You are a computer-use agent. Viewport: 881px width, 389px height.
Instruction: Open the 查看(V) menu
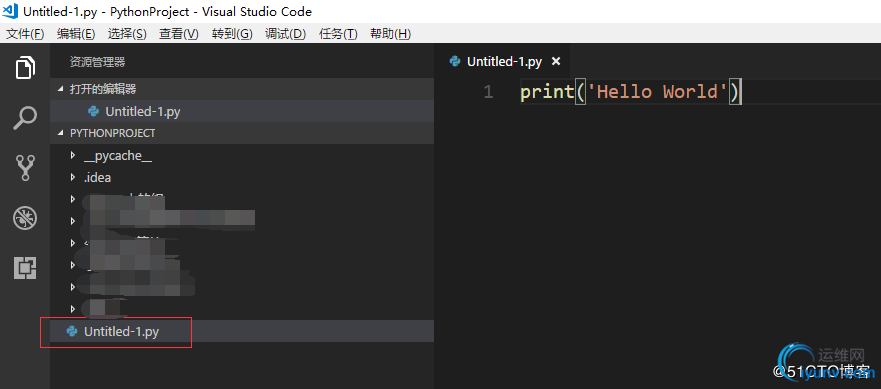[x=179, y=34]
